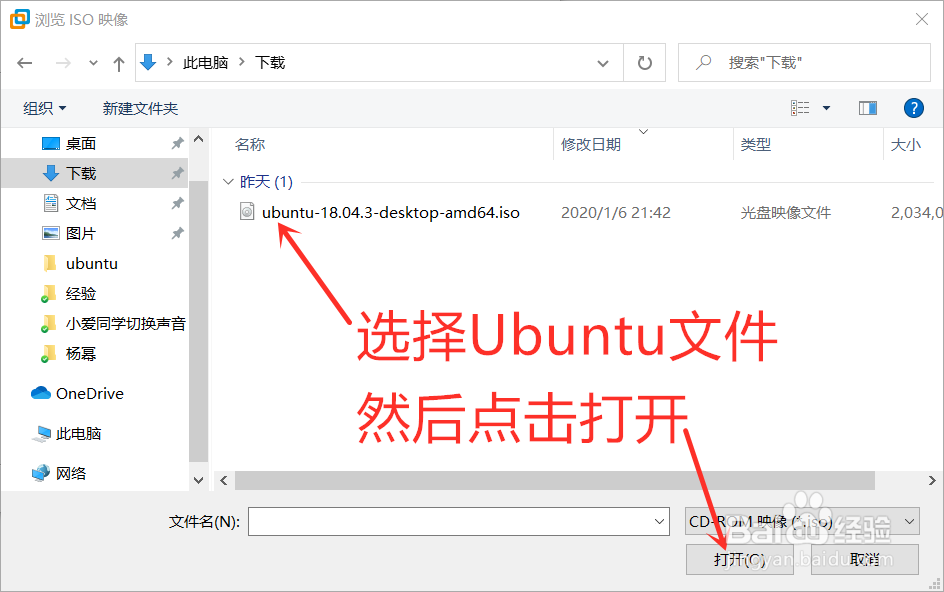Image resolution: width=944 pixels, height=592 pixels.
Task: Focus the 搜索"下载" search box
Action: (x=804, y=63)
